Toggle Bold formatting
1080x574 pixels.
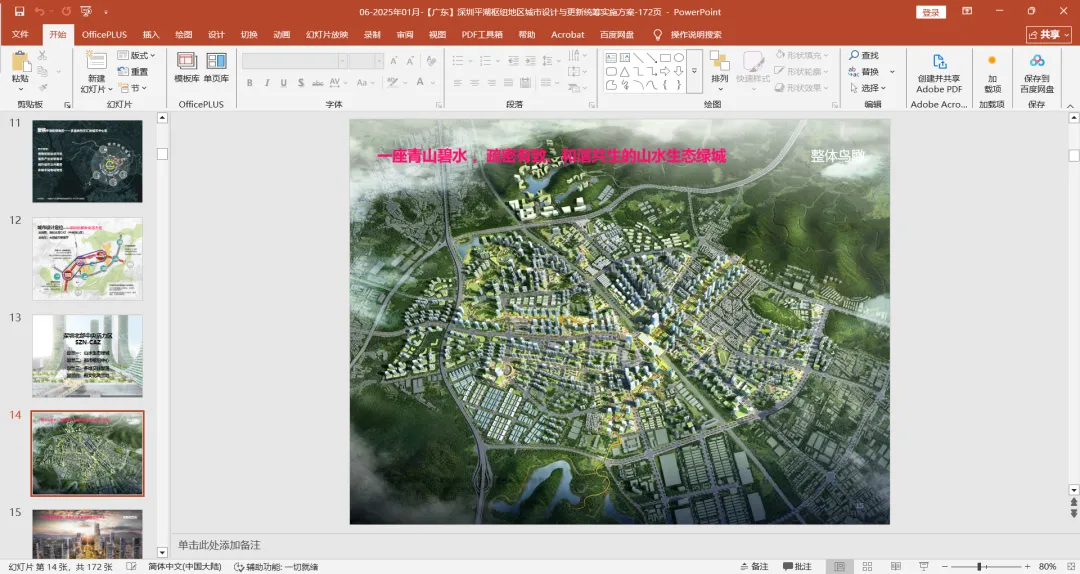pyautogui.click(x=249, y=83)
